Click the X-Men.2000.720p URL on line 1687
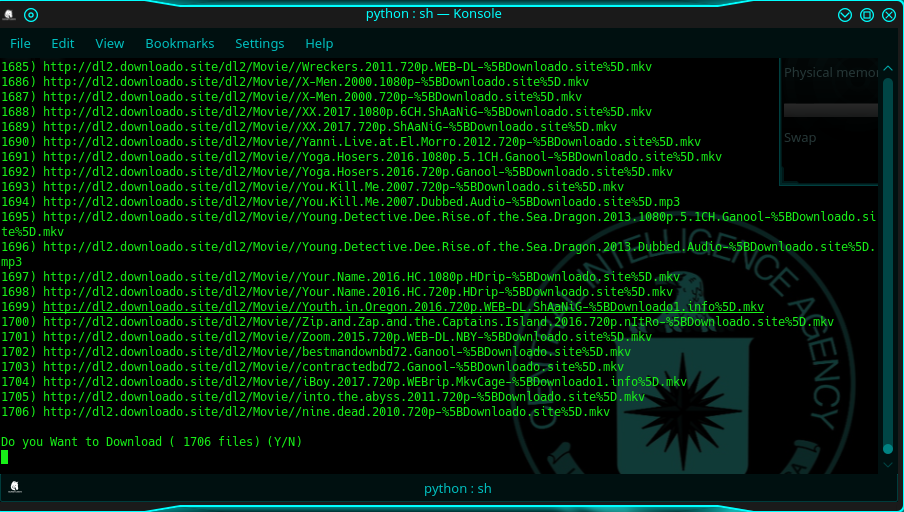The width and height of the screenshot is (904, 512). pyautogui.click(x=312, y=97)
